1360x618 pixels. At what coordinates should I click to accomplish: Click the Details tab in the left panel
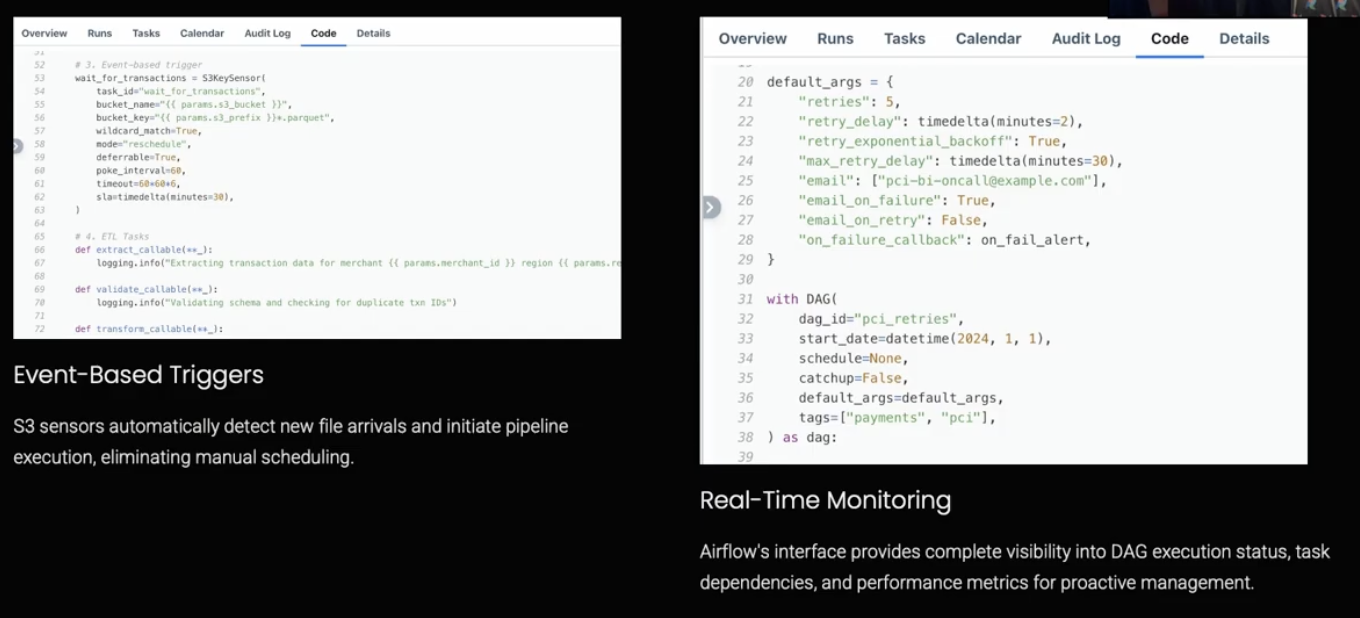coord(373,33)
